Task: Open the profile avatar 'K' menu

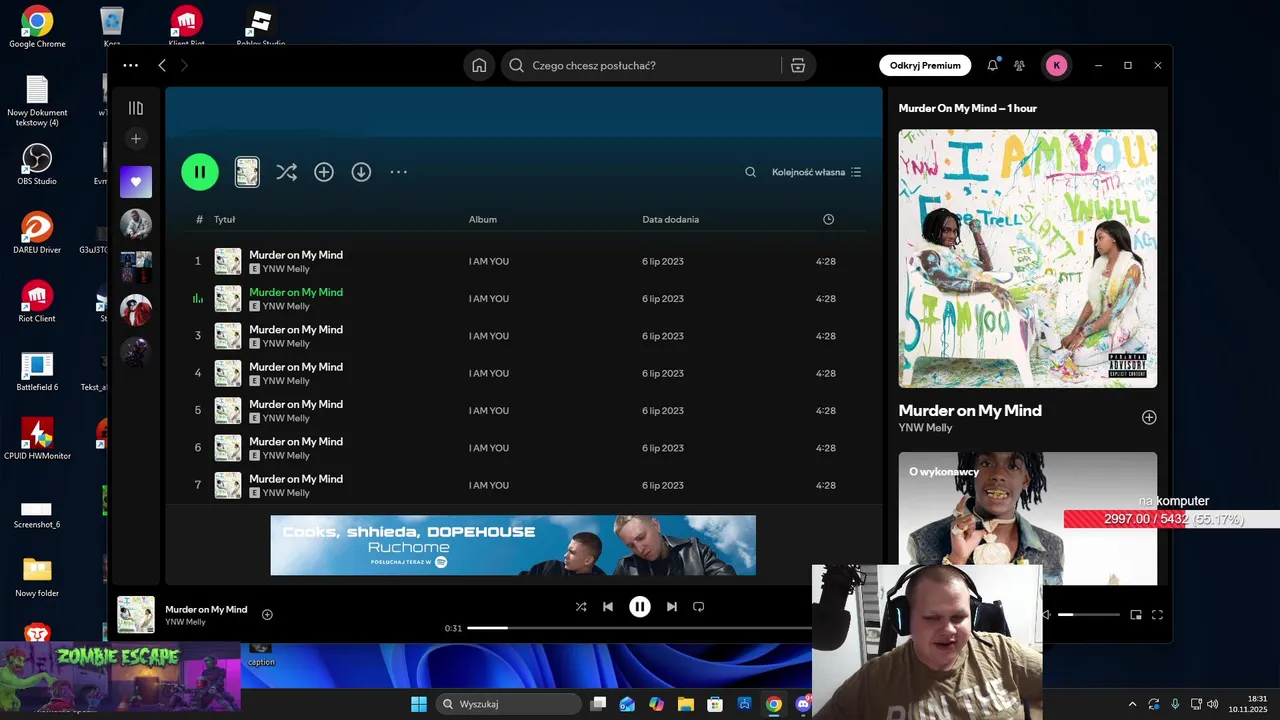Action: pyautogui.click(x=1057, y=65)
